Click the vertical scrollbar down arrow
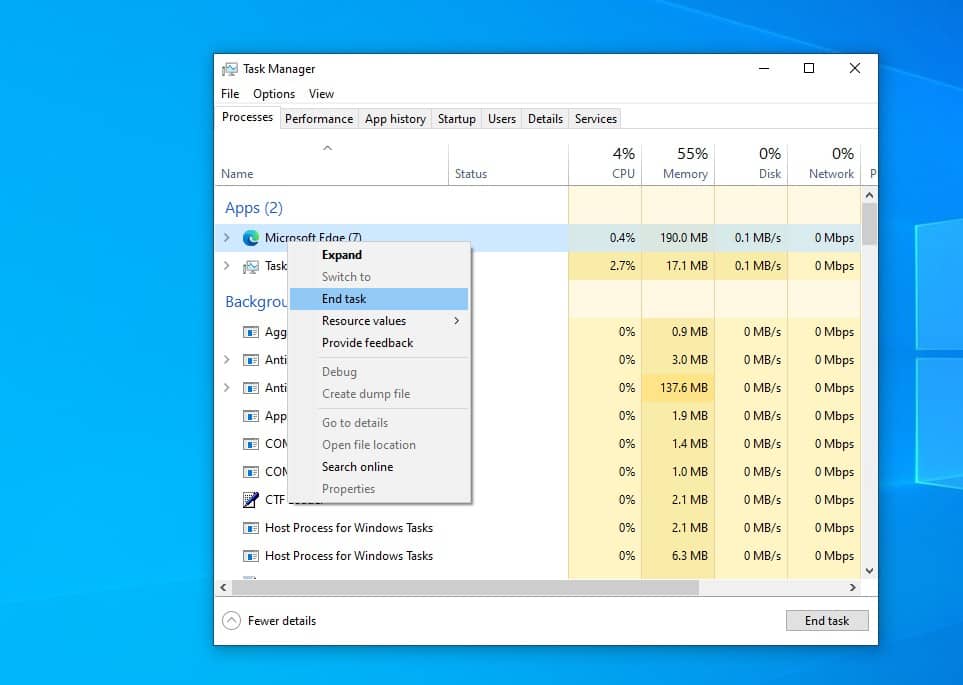 pyautogui.click(x=869, y=571)
